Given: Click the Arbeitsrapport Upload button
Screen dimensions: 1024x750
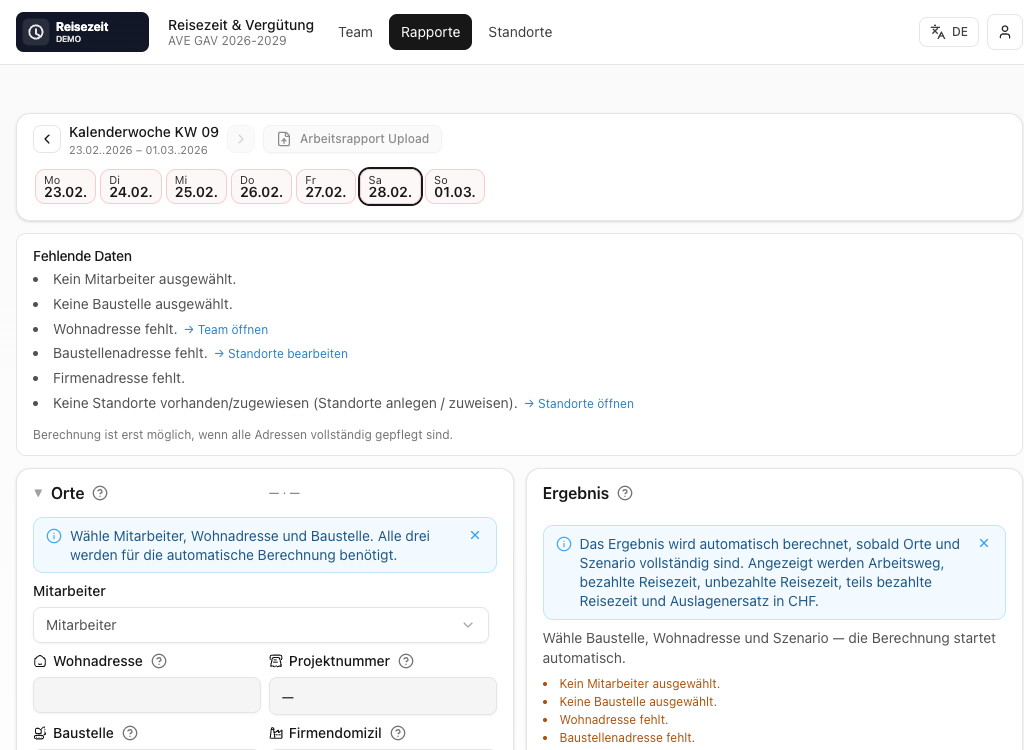Looking at the screenshot, I should (x=353, y=139).
